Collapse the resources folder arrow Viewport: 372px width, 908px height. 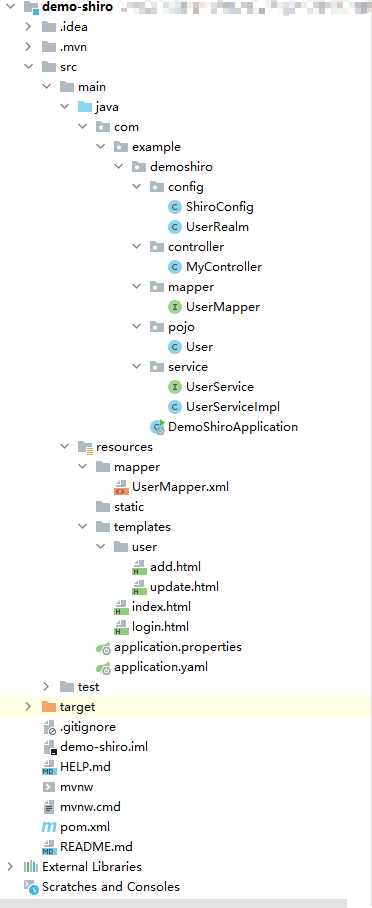coord(64,447)
